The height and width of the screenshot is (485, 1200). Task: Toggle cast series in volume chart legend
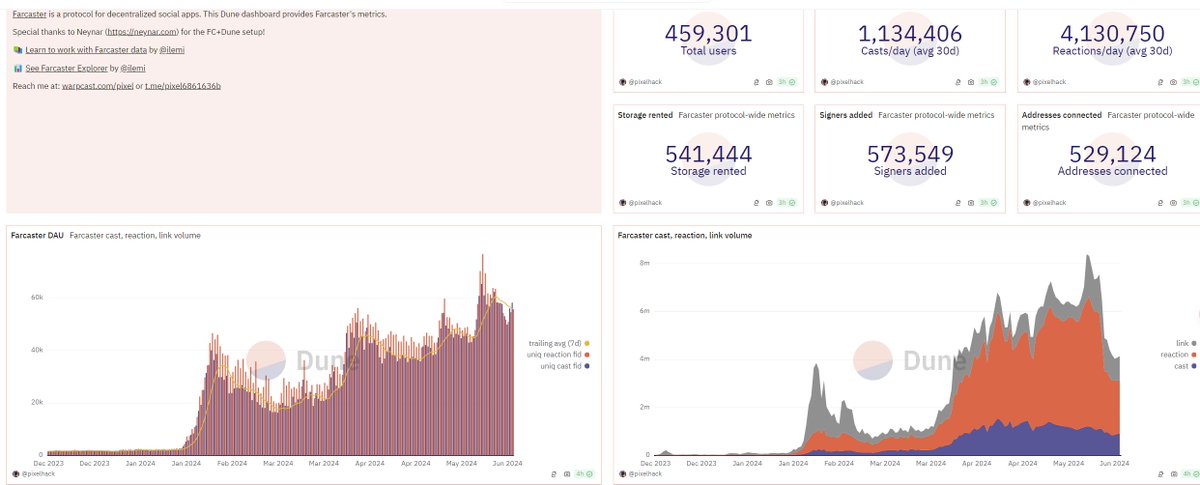point(1185,366)
